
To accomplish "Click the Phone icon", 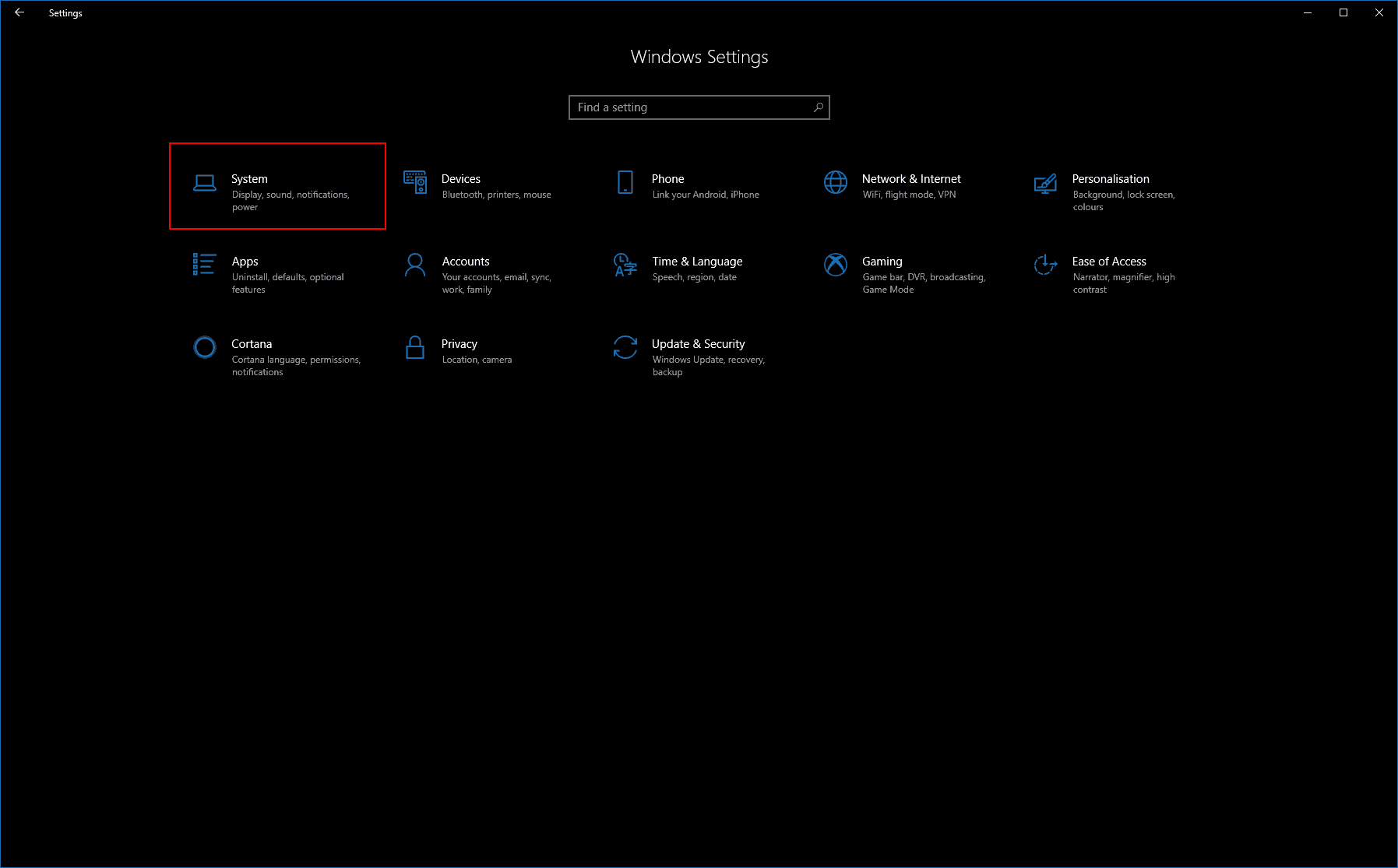I will coord(625,182).
